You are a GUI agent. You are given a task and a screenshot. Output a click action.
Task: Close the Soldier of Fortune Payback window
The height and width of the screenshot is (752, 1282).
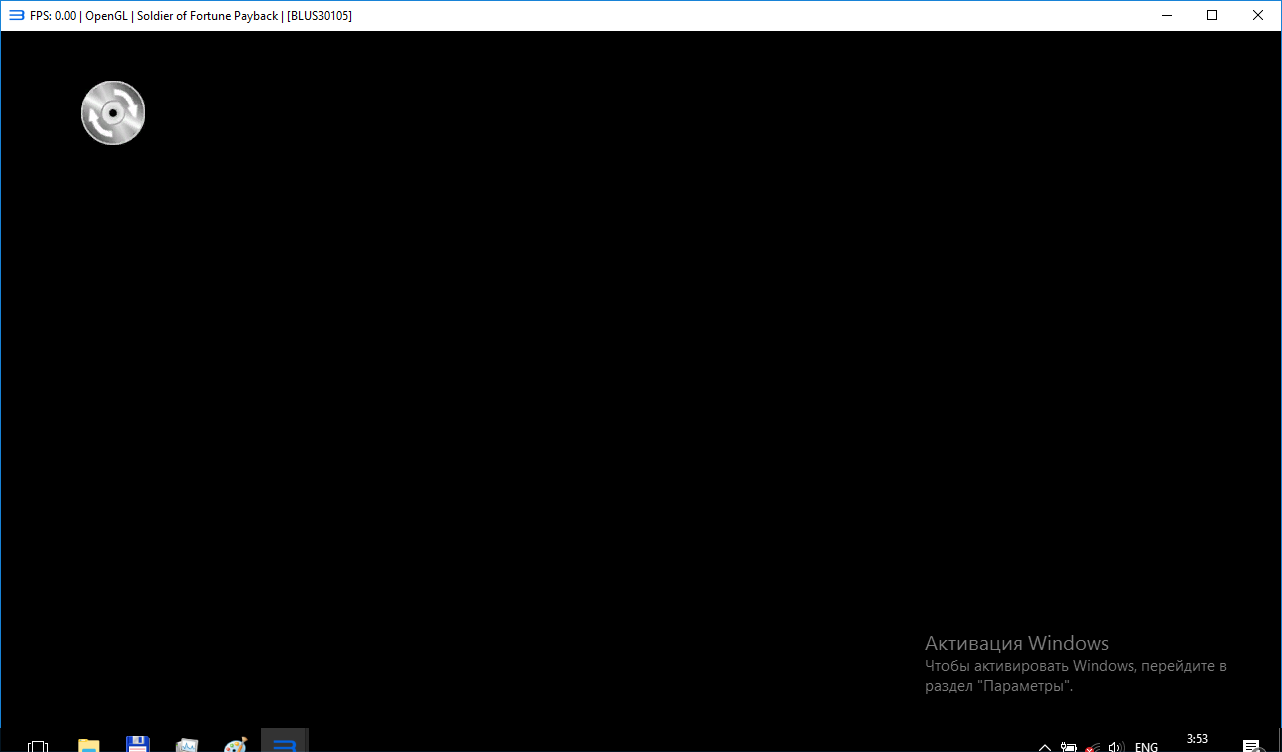click(x=1258, y=15)
